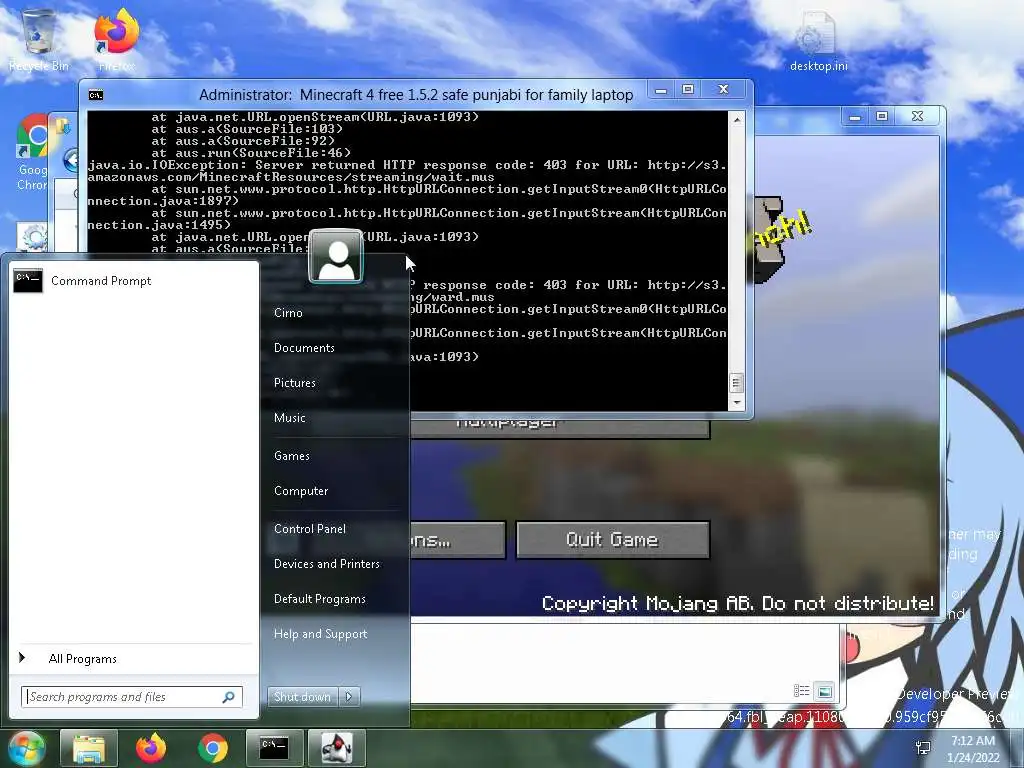Close the Minecraft window
1024x768 pixels.
(x=918, y=117)
